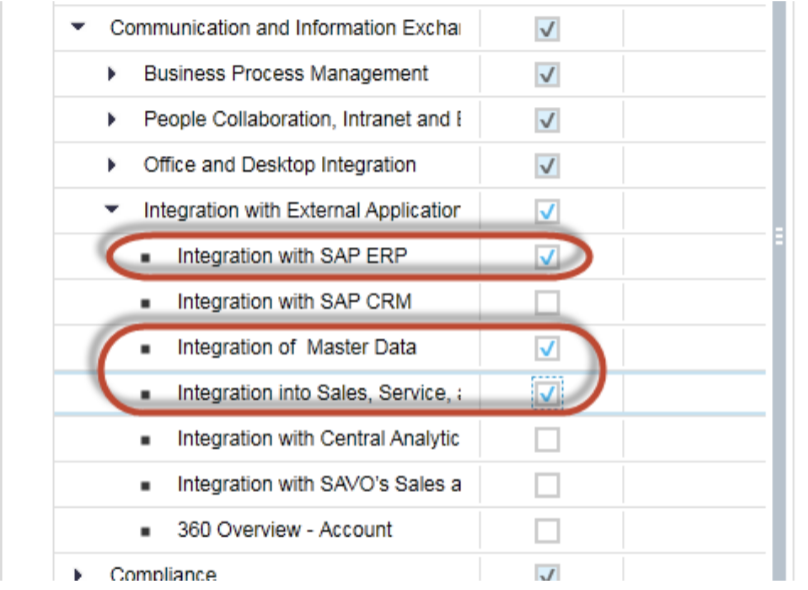Expand Office and Desktop Integration node
Viewport: 808px width, 590px height.
click(x=112, y=165)
